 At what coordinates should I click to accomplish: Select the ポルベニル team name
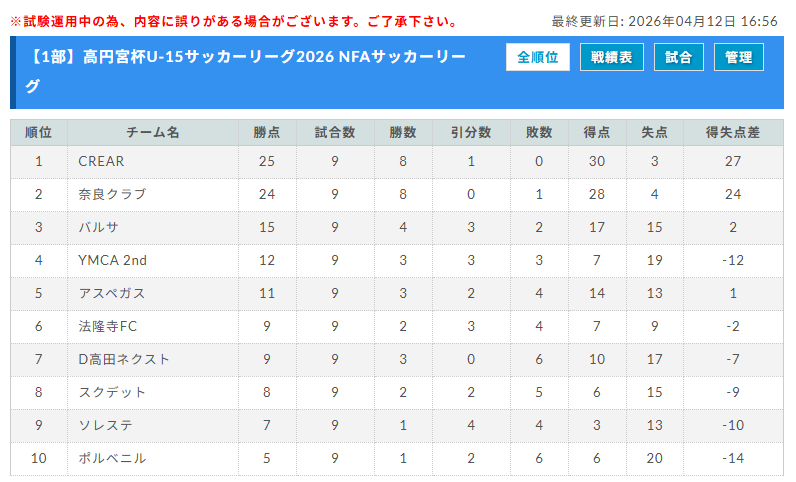(x=112, y=458)
